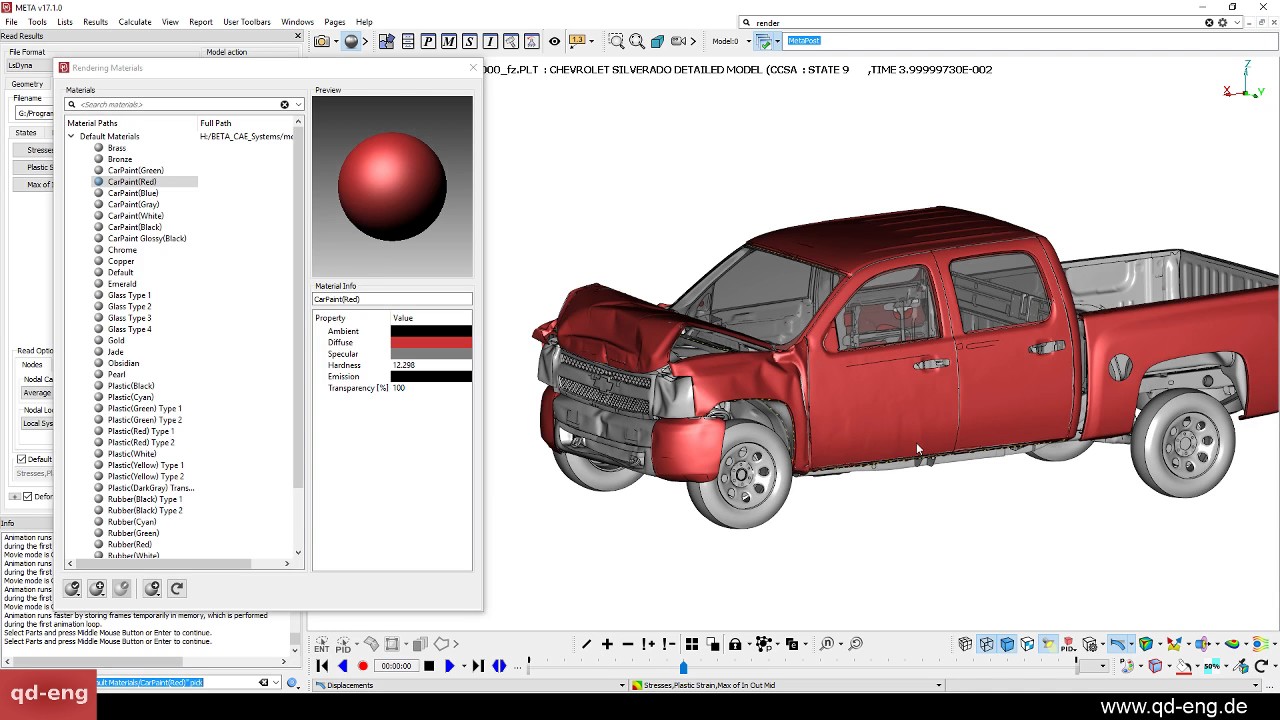Select Glass Type 1 material
The image size is (1280, 720).
[x=129, y=295]
